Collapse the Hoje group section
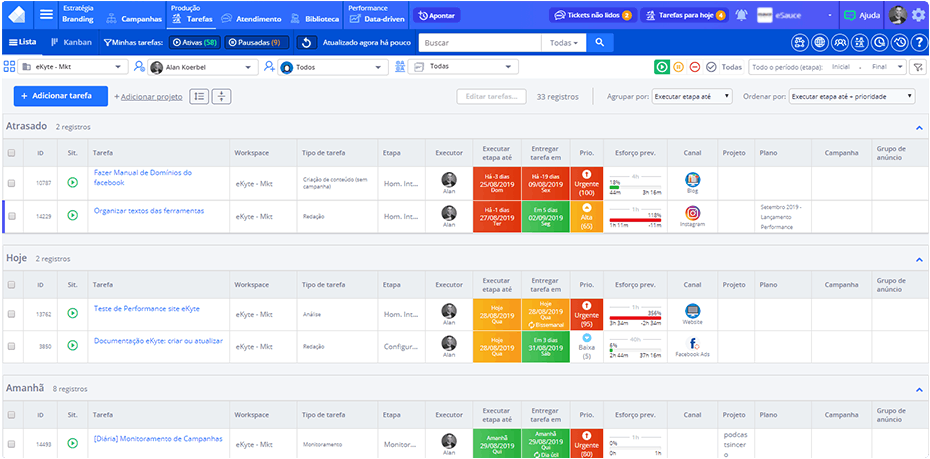Viewport: 930px width, 459px height. [x=918, y=259]
